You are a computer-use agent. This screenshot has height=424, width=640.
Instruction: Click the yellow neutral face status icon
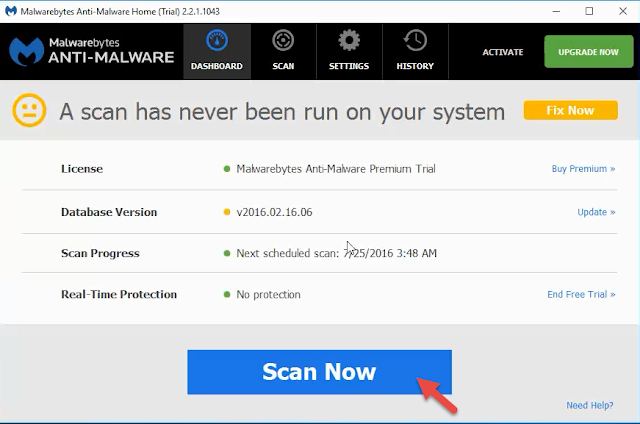pos(29,110)
